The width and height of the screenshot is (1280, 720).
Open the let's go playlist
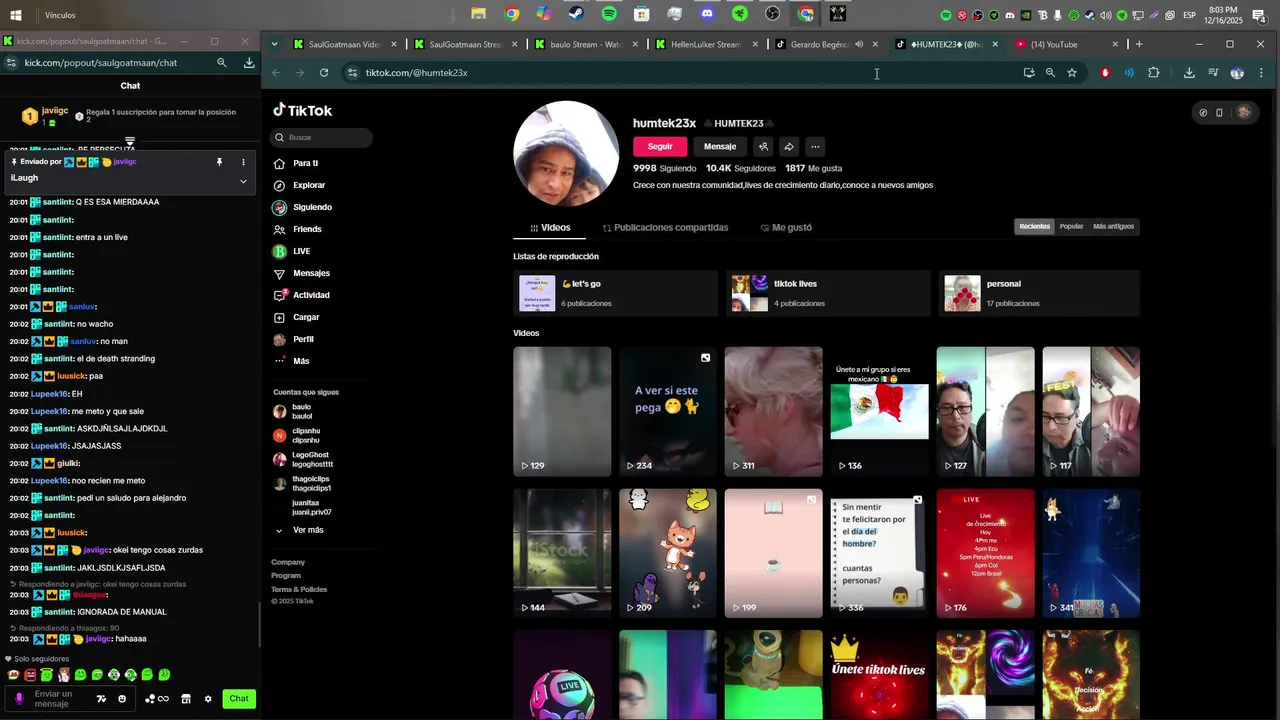pyautogui.click(x=615, y=293)
